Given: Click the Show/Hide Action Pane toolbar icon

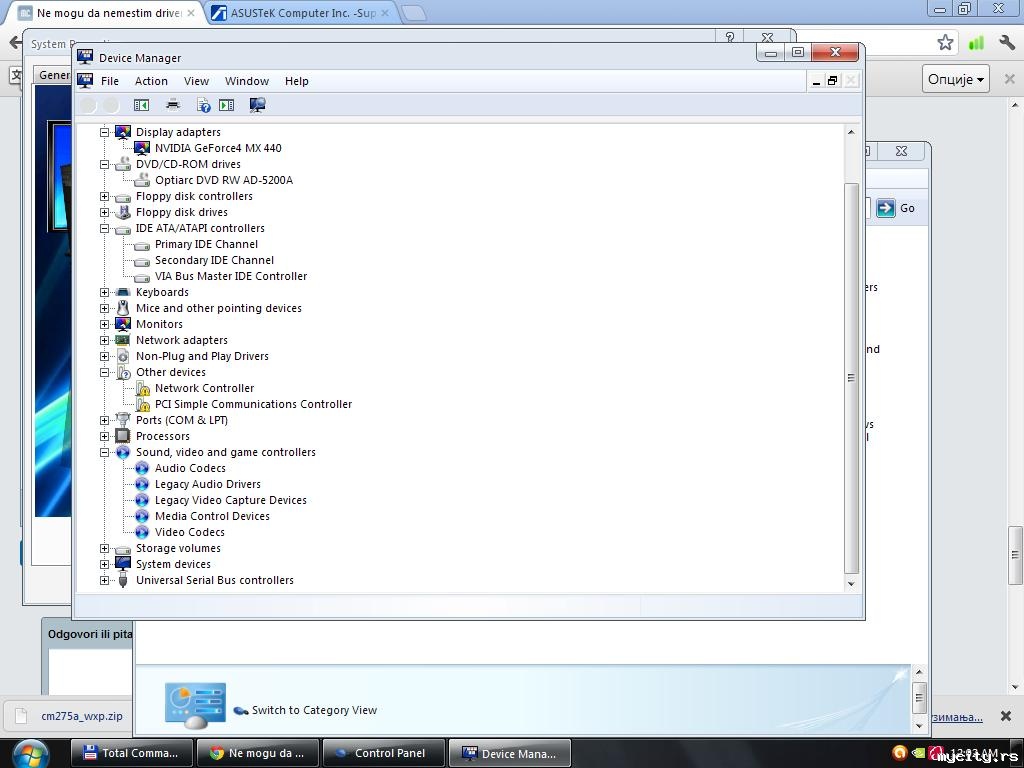Looking at the screenshot, I should (x=227, y=105).
